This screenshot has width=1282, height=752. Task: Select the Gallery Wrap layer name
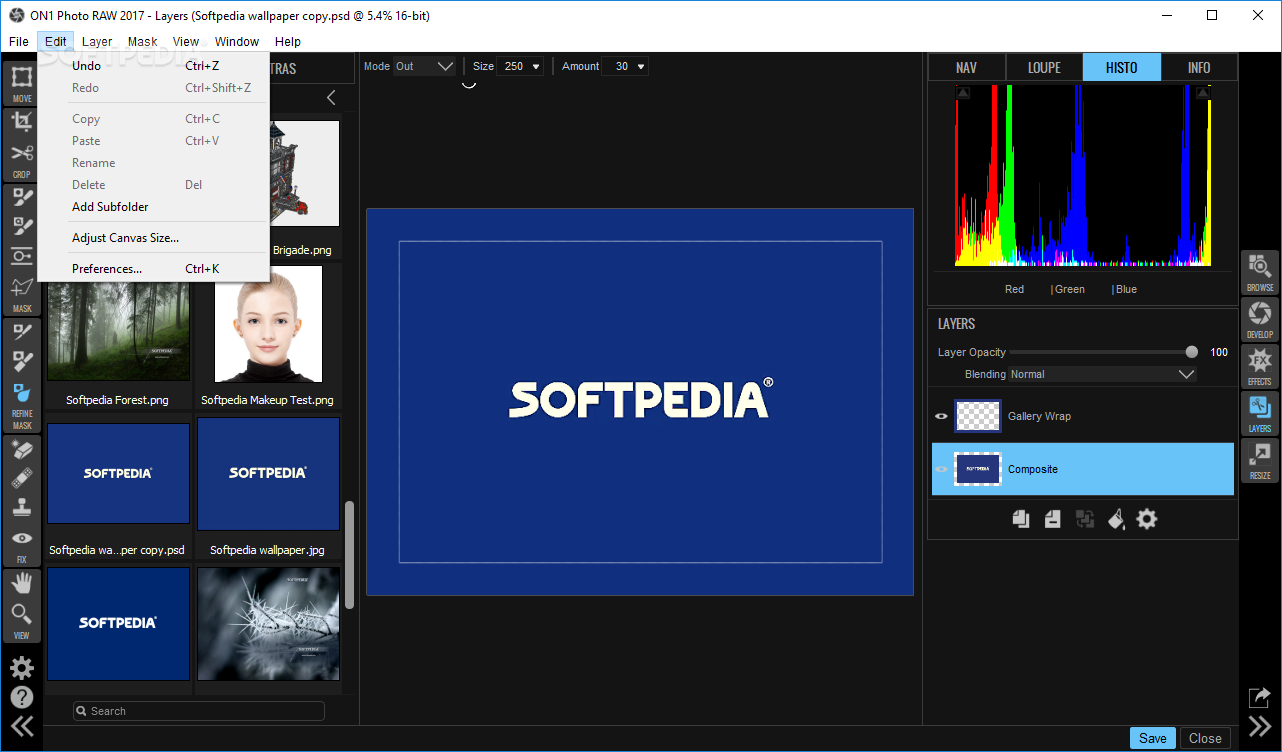point(1039,416)
